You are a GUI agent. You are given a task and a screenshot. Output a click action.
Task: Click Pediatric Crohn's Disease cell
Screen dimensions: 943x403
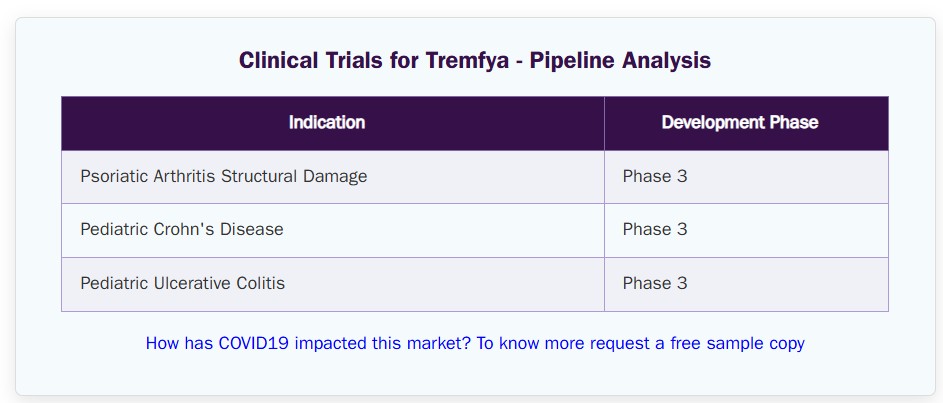click(x=333, y=230)
